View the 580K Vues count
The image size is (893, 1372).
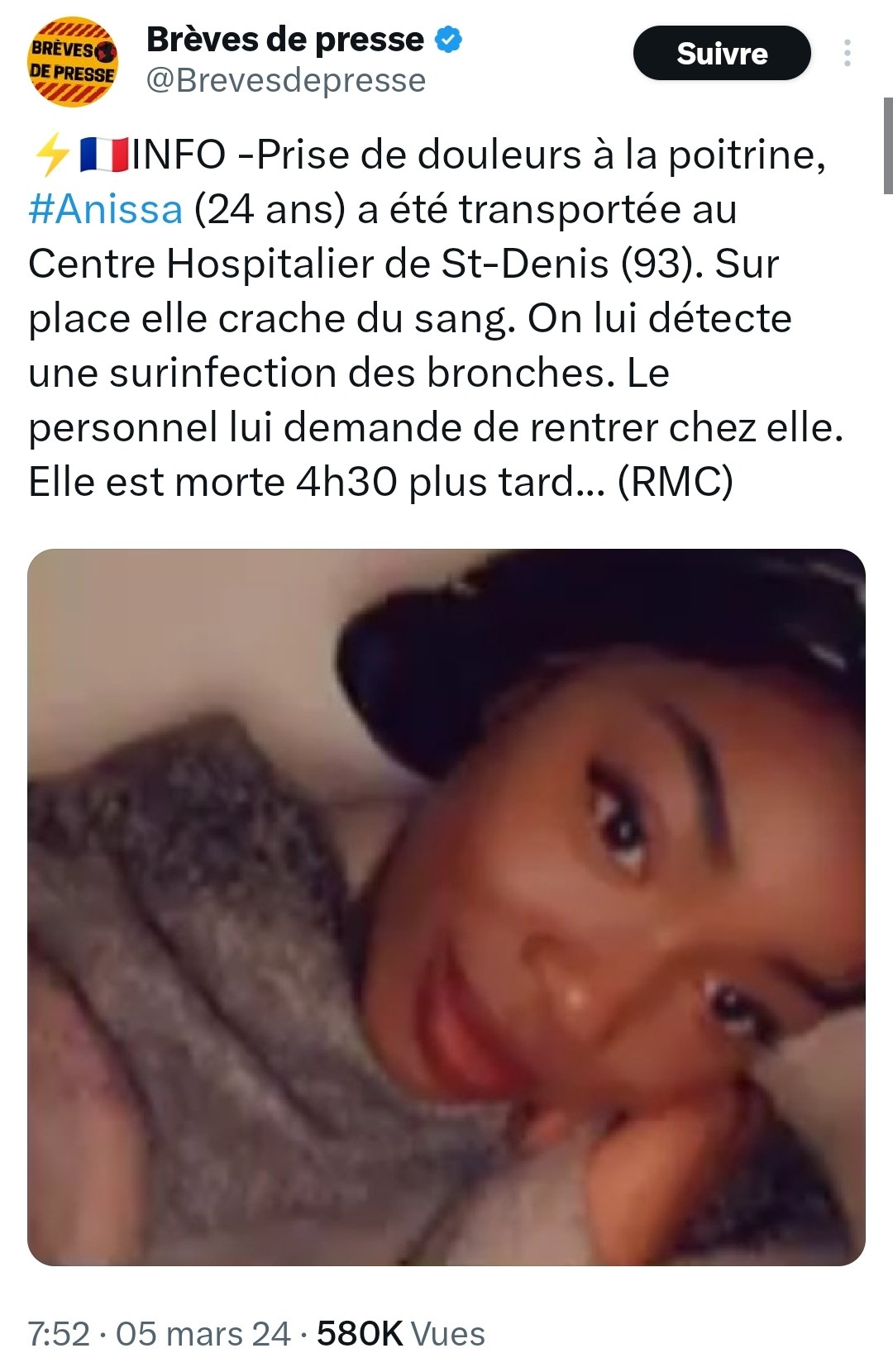(401, 1334)
